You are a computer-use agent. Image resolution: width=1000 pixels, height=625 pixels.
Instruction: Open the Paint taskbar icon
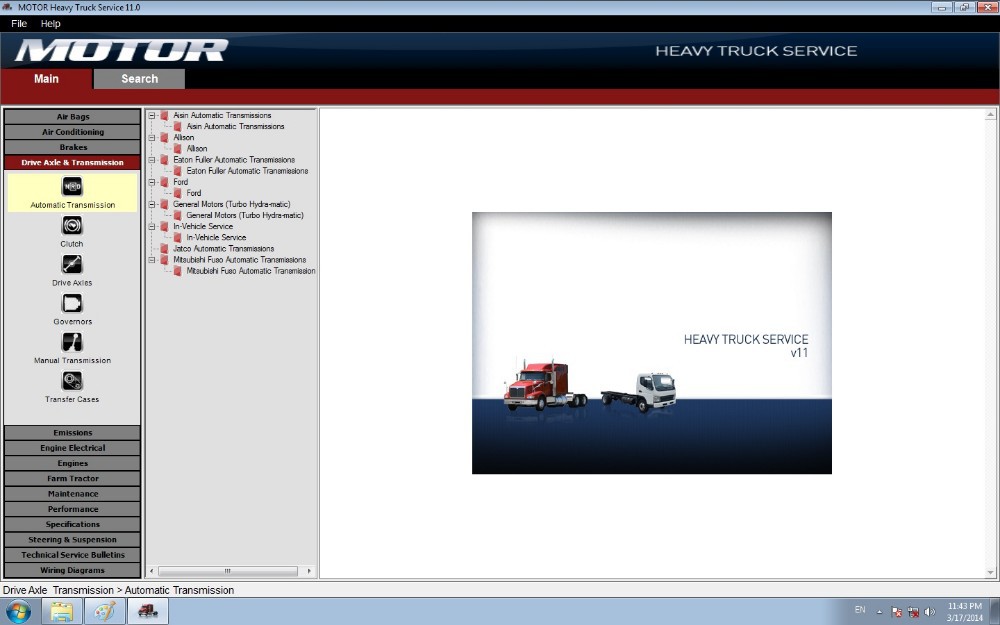click(105, 612)
